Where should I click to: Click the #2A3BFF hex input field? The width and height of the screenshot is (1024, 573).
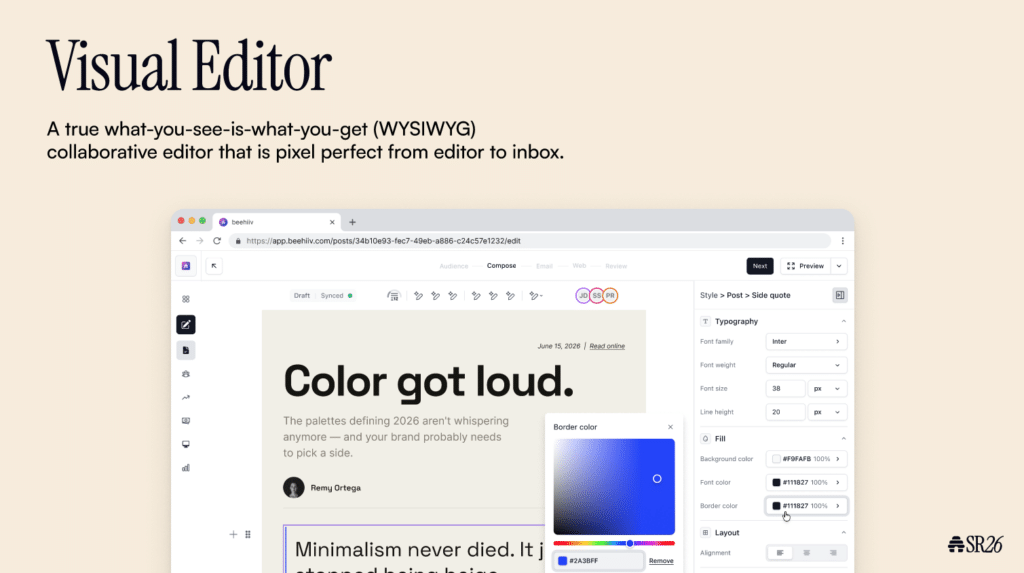(x=599, y=561)
